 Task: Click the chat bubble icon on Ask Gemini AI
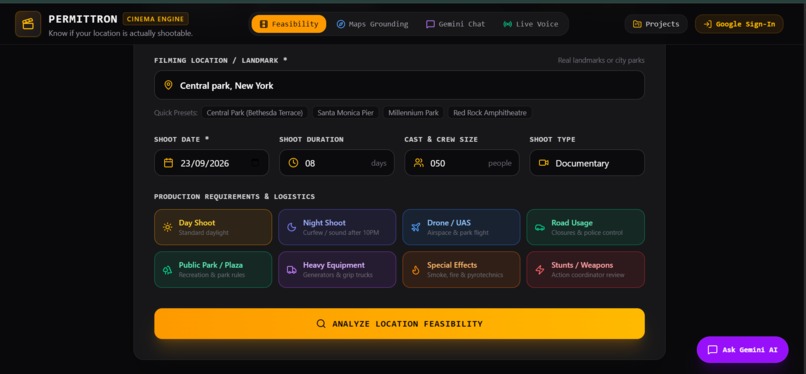tap(712, 350)
